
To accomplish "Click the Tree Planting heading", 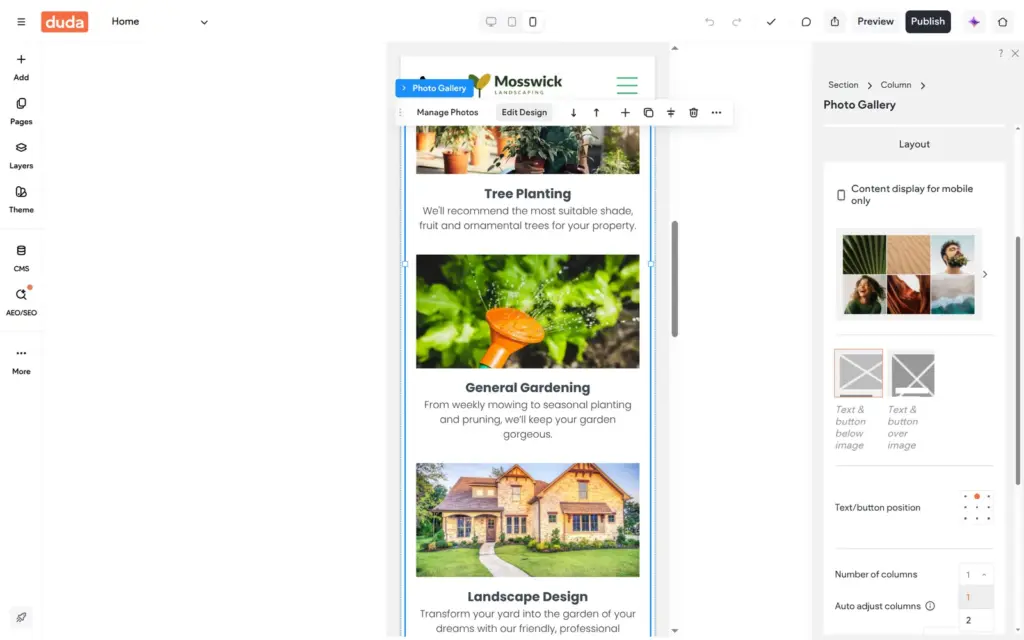I will (x=528, y=194).
